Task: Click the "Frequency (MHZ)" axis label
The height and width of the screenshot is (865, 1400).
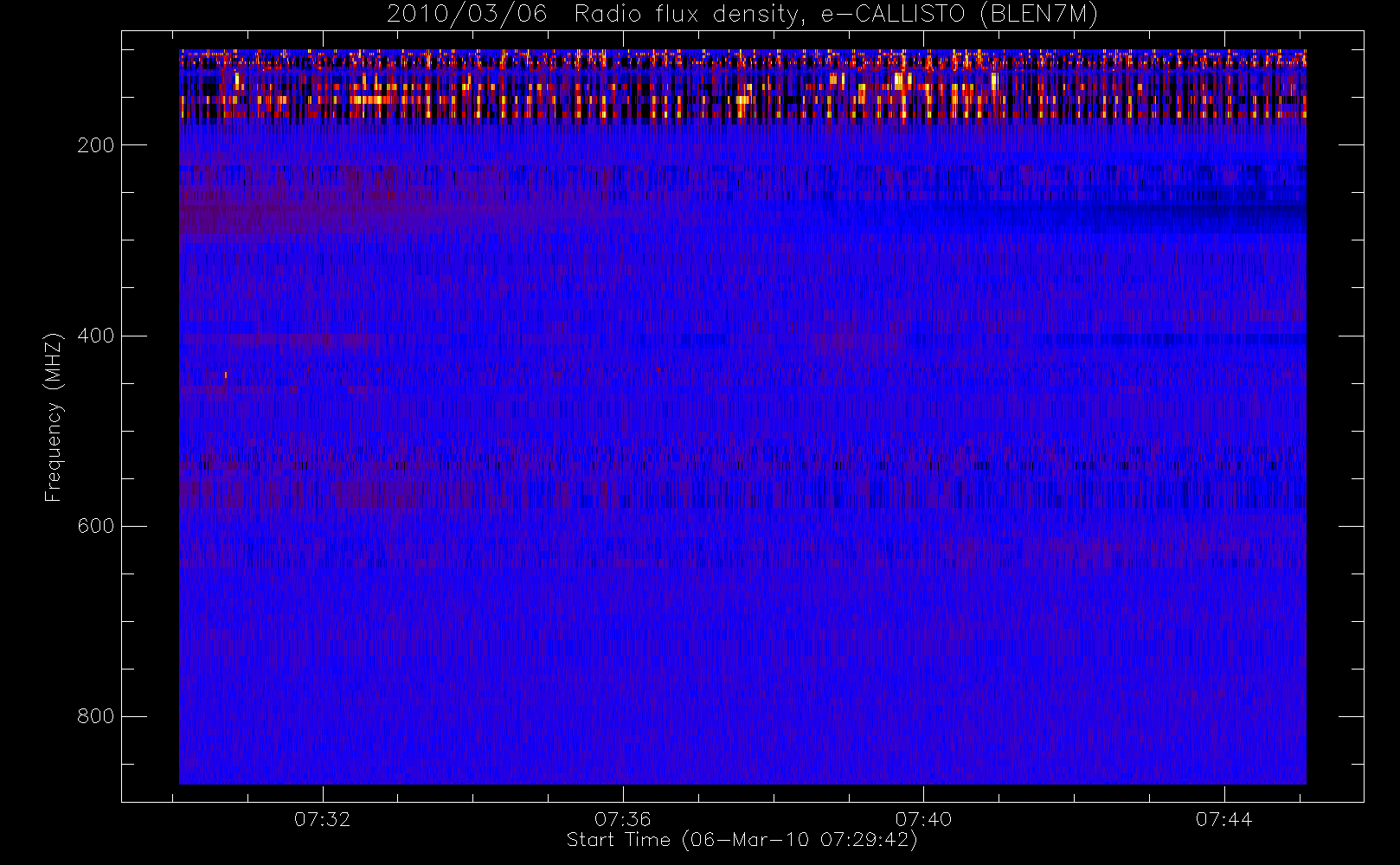Action: [x=54, y=417]
